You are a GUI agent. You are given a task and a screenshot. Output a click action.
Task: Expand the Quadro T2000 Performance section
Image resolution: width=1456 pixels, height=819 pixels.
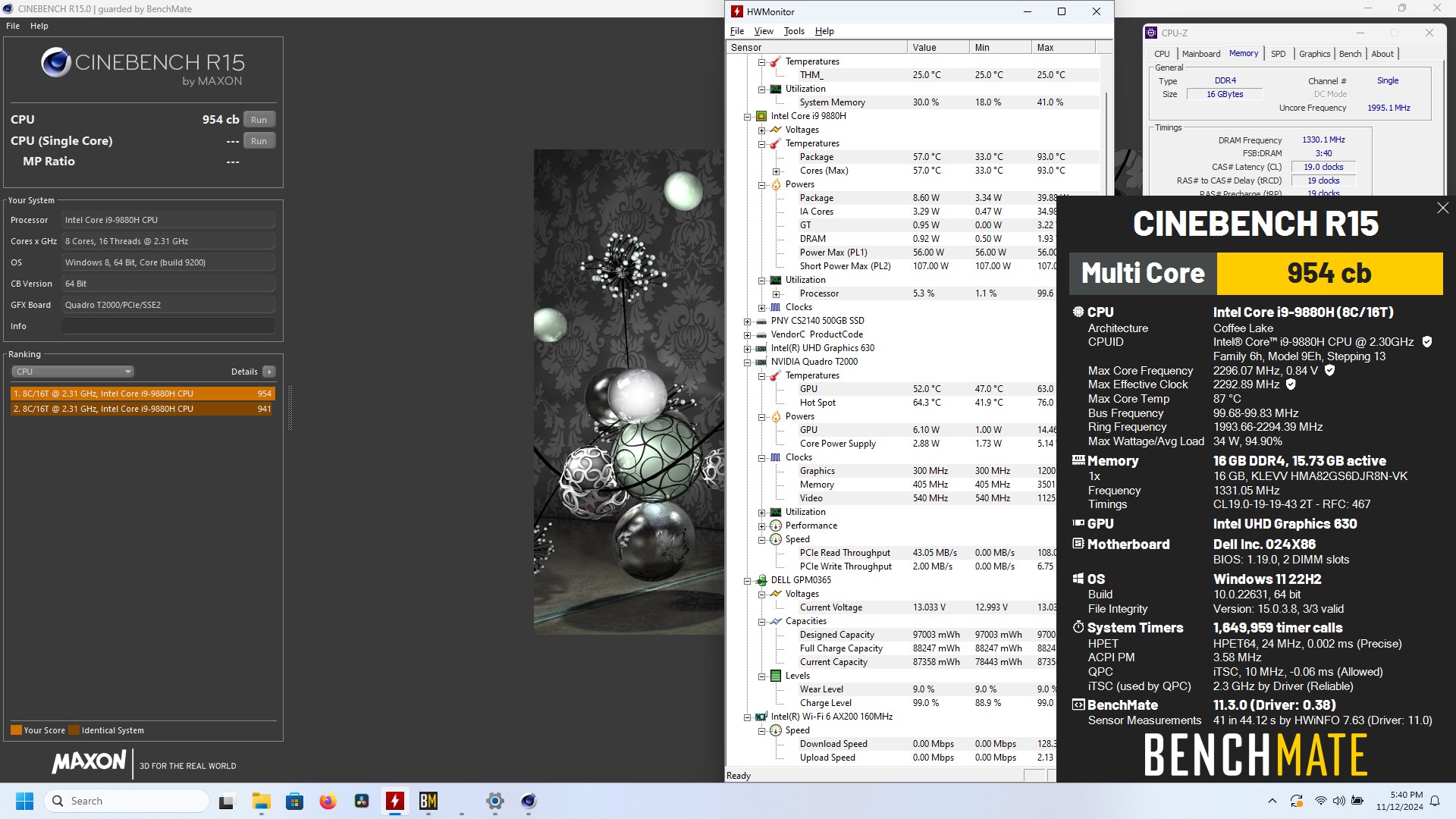(761, 526)
